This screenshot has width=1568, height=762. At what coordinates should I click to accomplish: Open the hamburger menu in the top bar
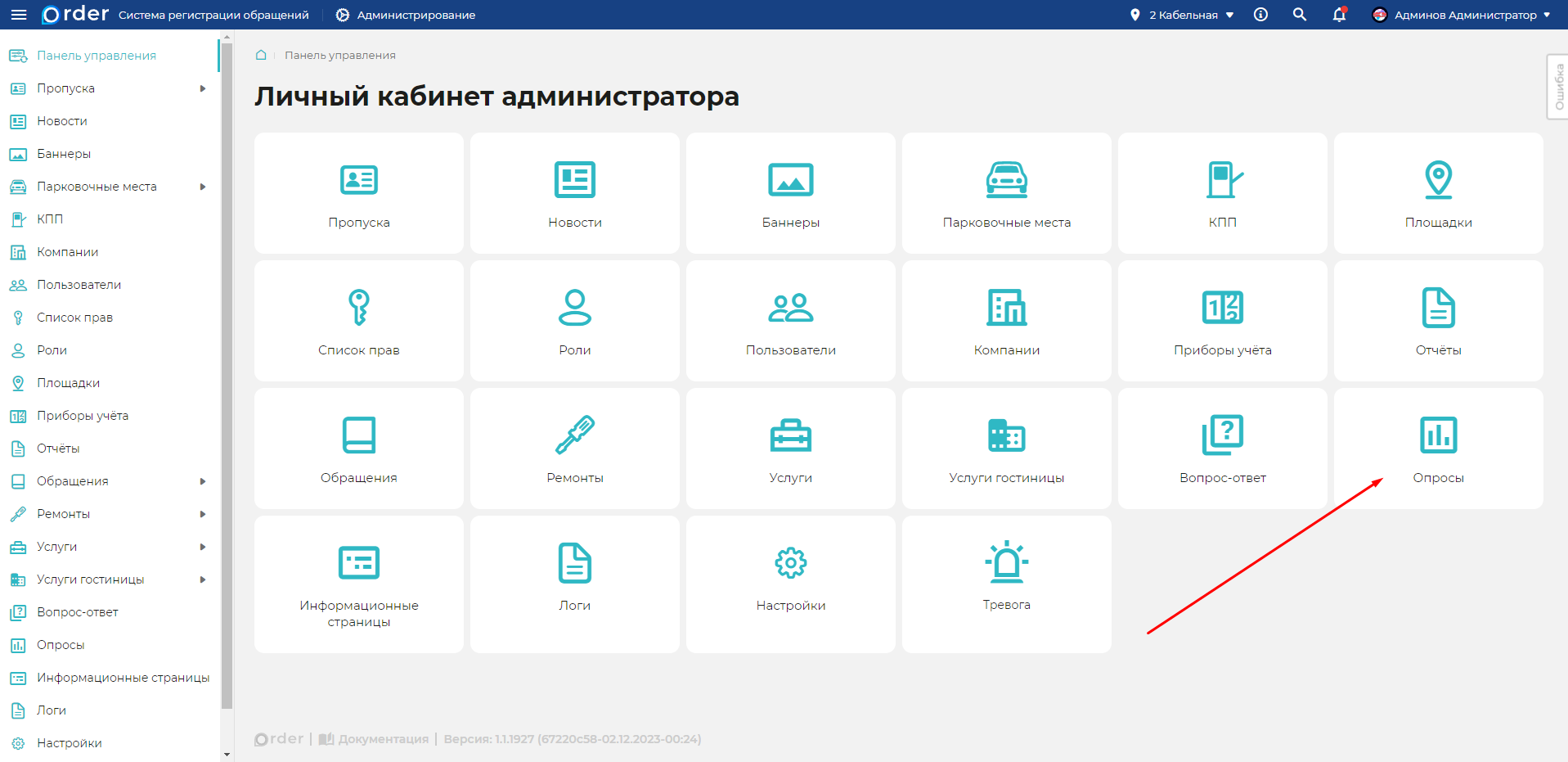pyautogui.click(x=19, y=15)
